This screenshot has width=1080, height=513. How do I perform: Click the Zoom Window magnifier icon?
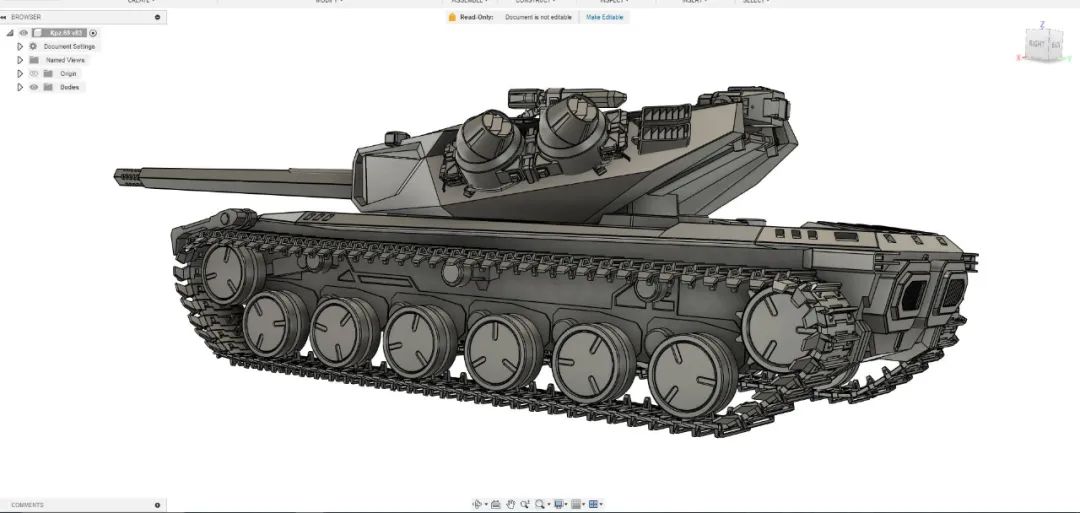541,505
